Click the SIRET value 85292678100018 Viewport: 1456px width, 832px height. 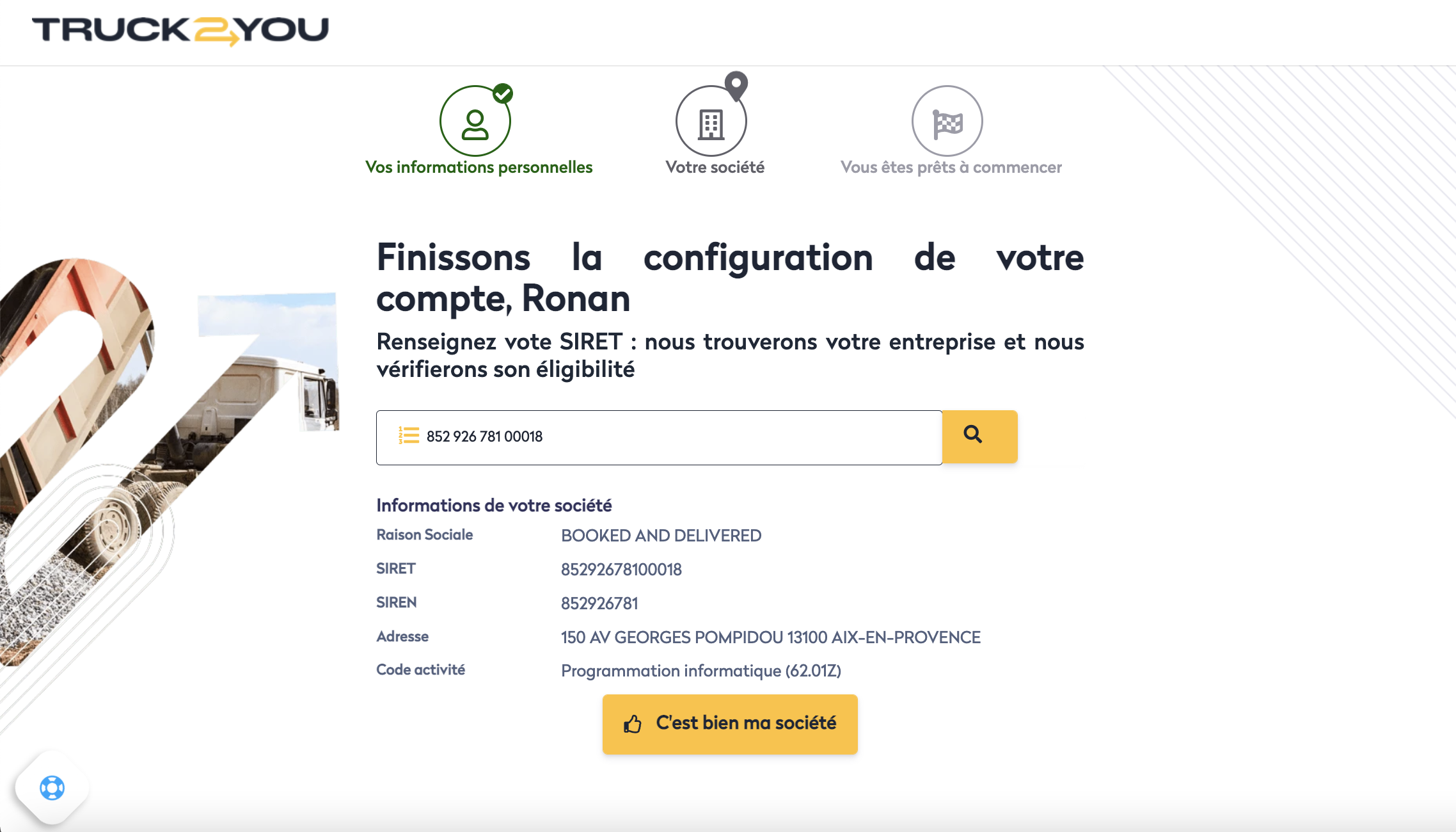click(621, 570)
